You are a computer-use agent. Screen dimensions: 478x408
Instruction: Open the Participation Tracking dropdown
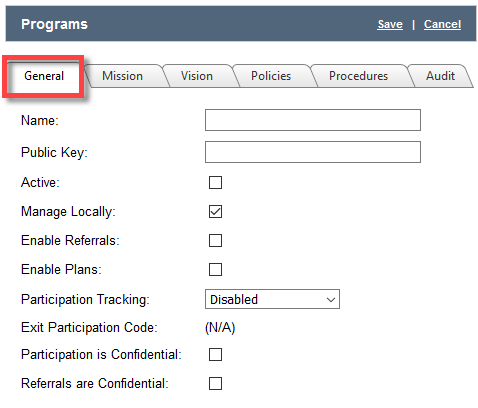[x=272, y=299]
